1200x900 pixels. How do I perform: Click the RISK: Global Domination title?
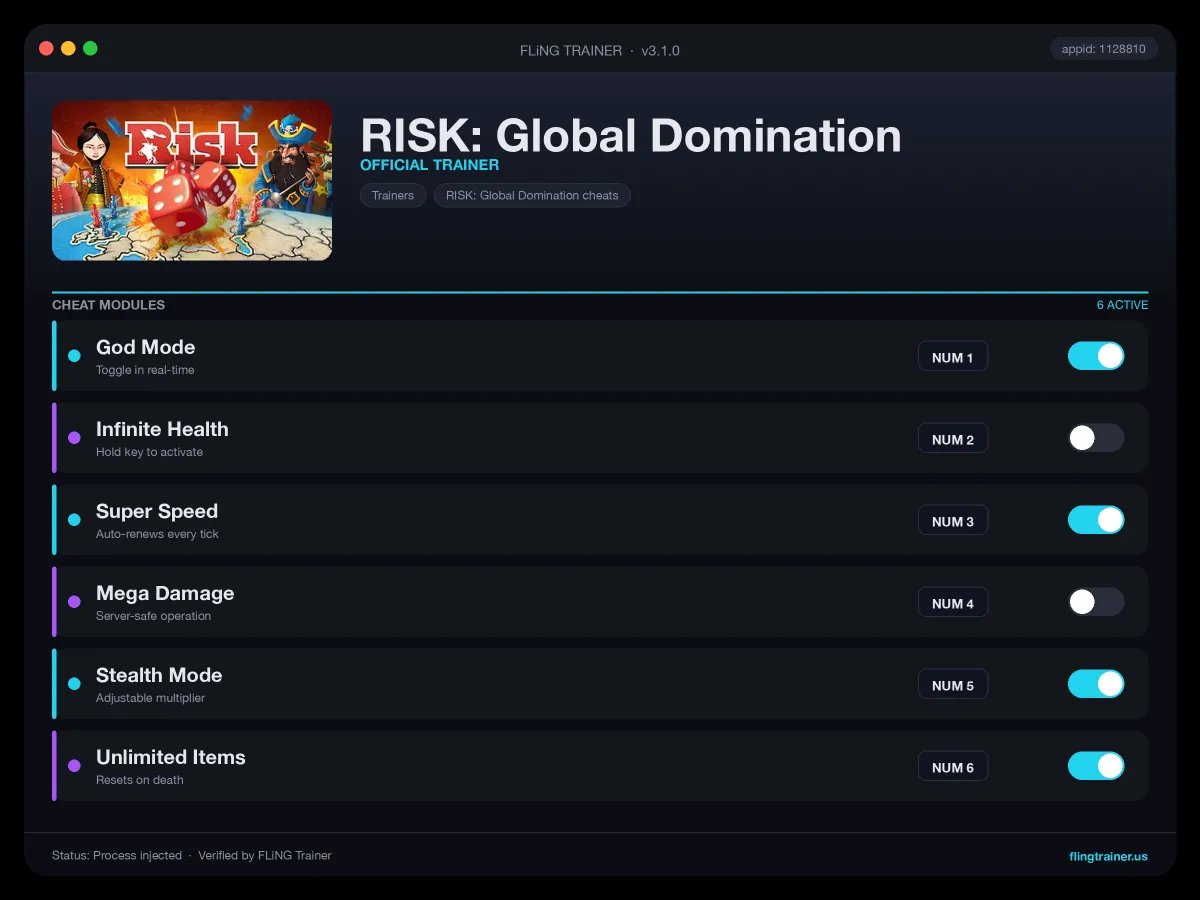click(631, 135)
